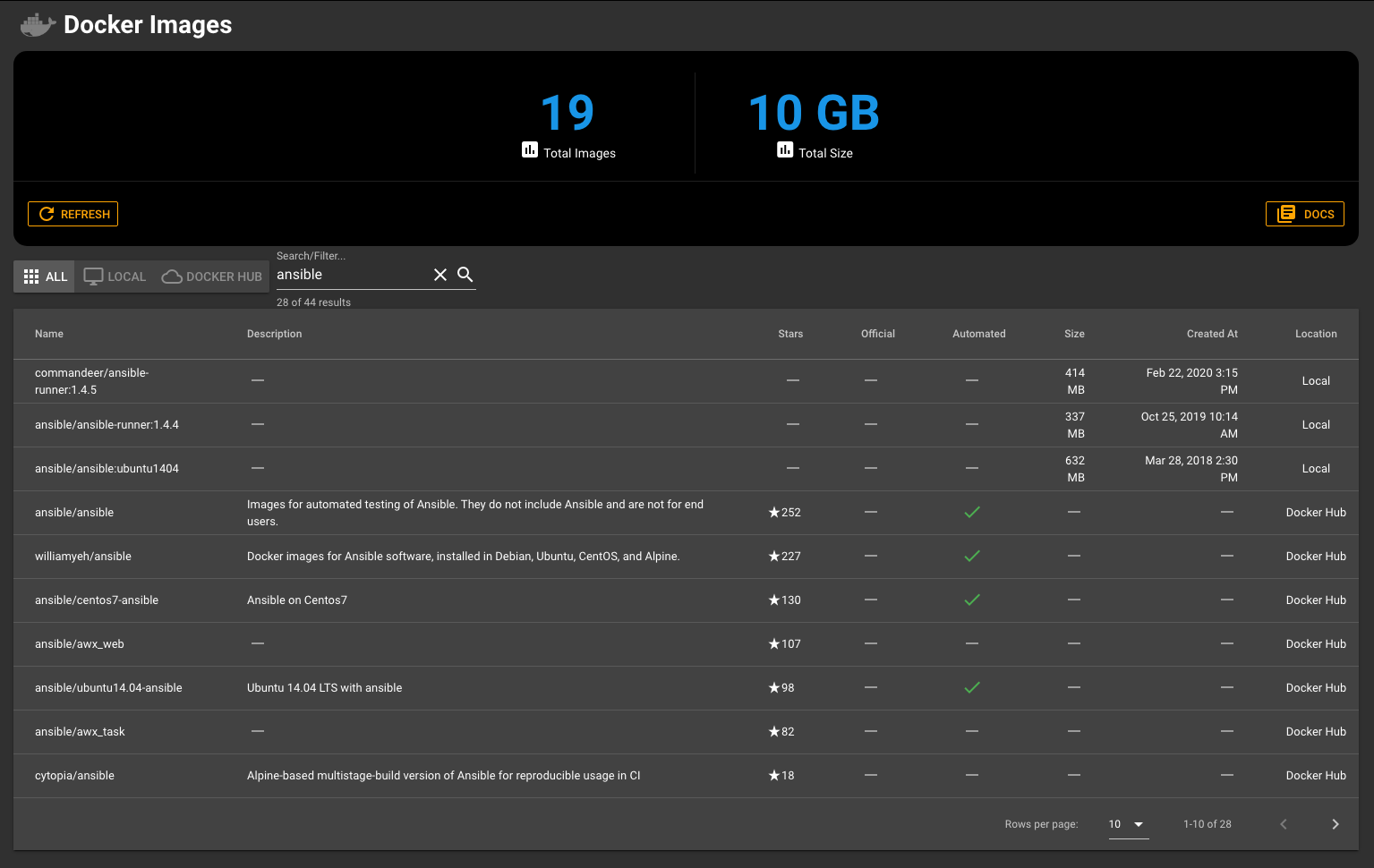Viewport: 1374px width, 868px height.
Task: Go to the next page of results
Action: click(x=1335, y=824)
